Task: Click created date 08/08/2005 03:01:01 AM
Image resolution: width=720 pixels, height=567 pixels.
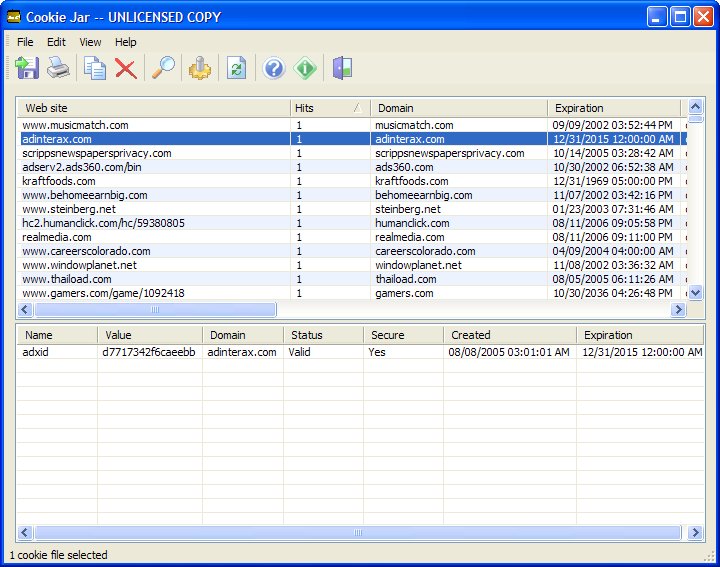Action: [509, 352]
